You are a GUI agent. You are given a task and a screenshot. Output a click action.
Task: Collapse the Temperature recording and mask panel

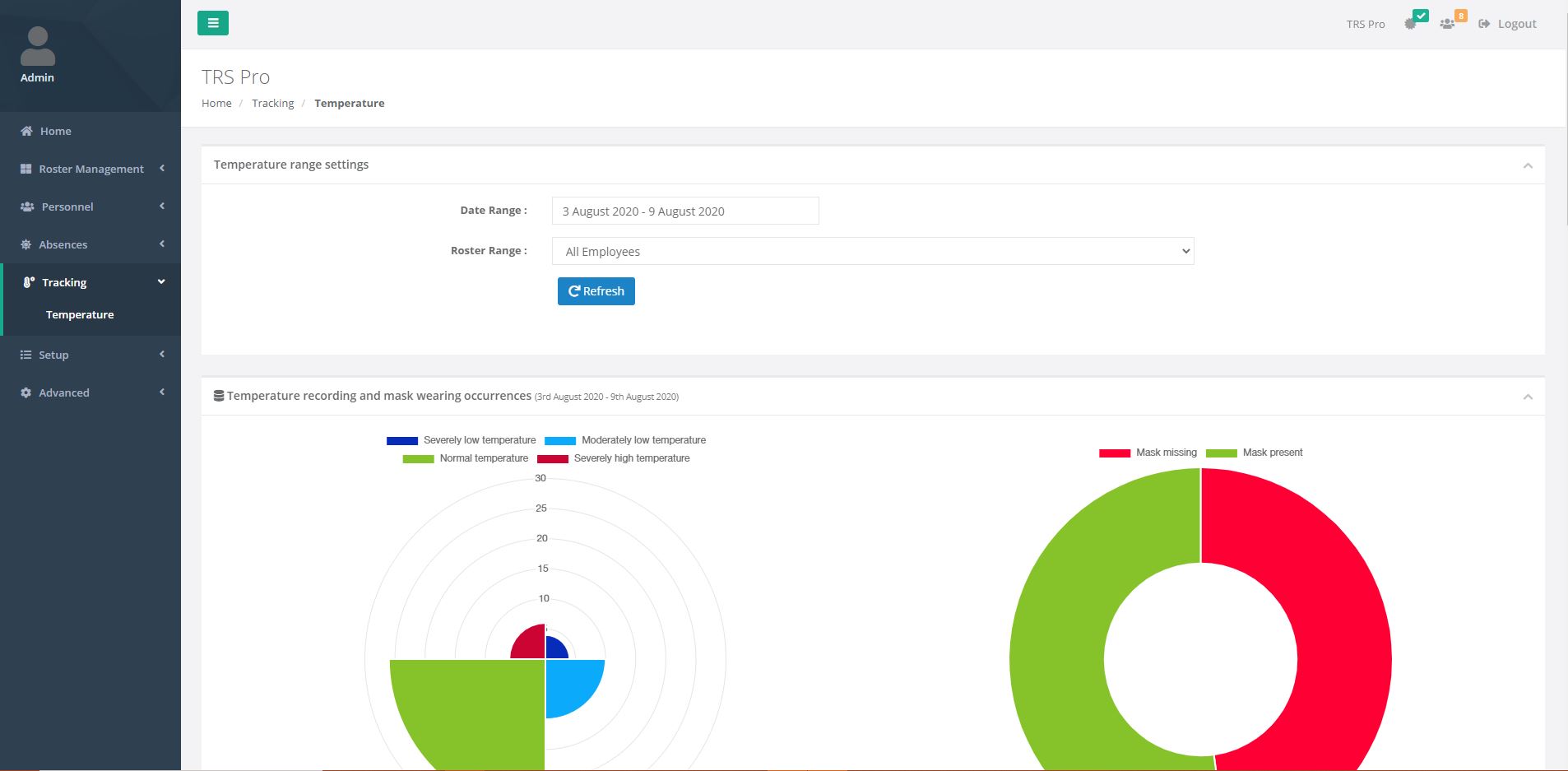tap(1528, 397)
